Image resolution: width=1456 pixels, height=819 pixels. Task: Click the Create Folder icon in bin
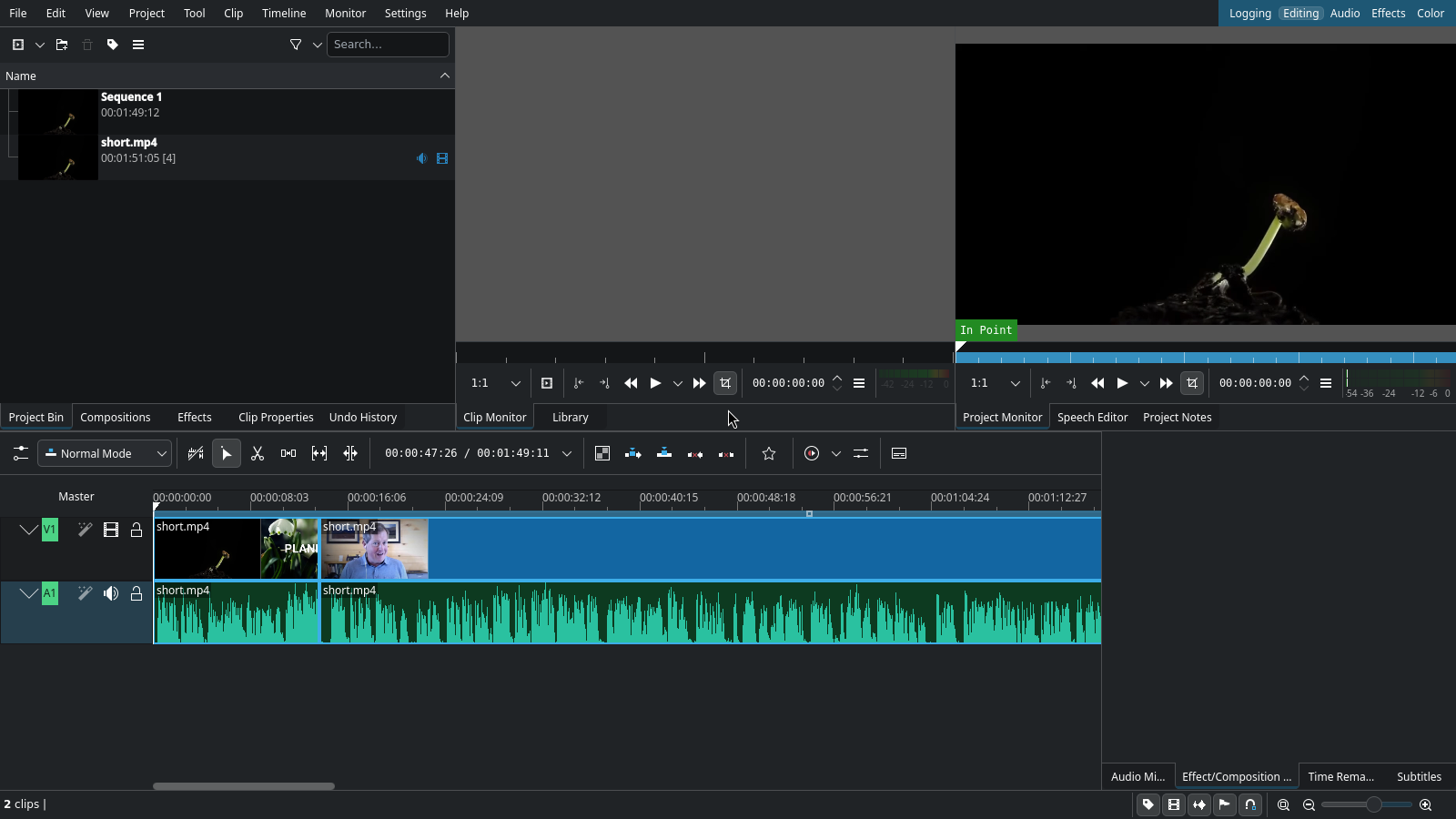(x=62, y=45)
